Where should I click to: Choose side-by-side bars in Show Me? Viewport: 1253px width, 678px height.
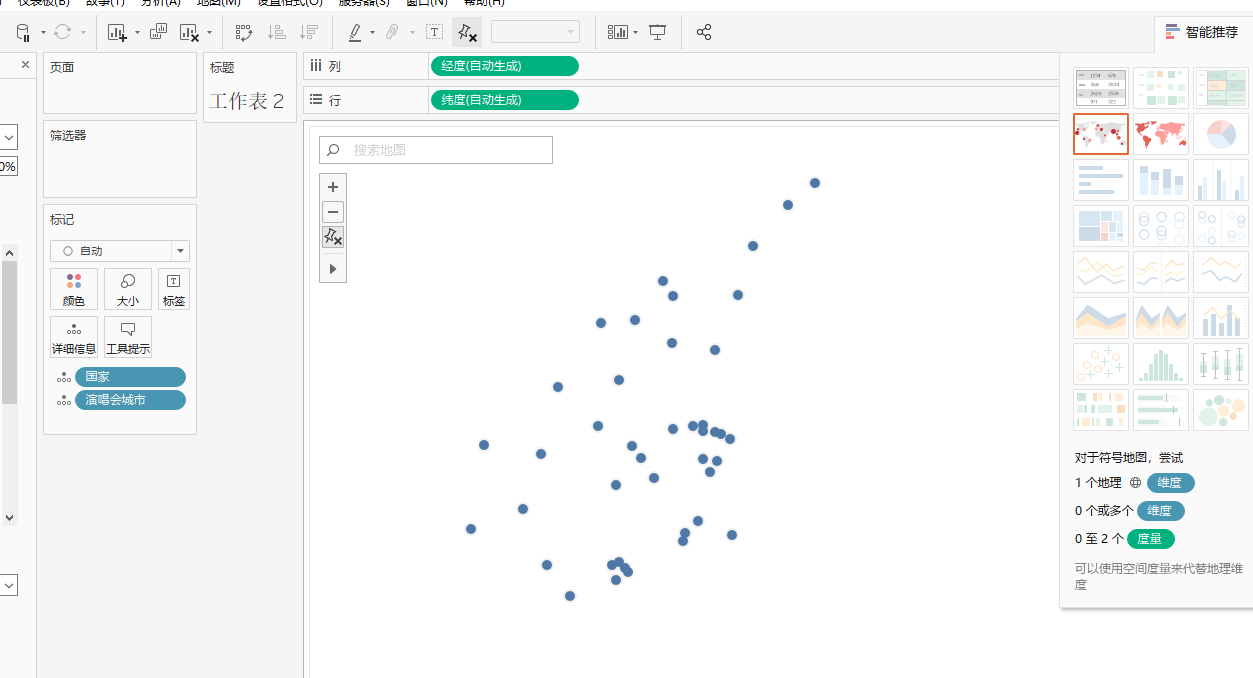click(1221, 180)
